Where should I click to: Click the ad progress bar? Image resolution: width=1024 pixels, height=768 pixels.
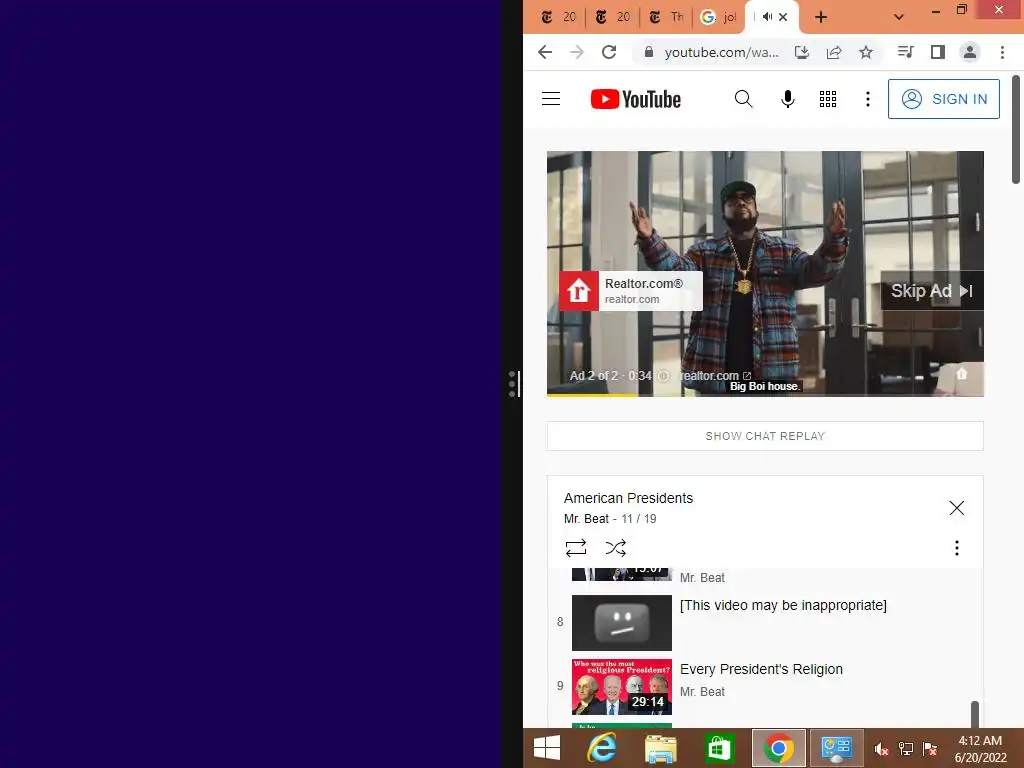pos(765,395)
